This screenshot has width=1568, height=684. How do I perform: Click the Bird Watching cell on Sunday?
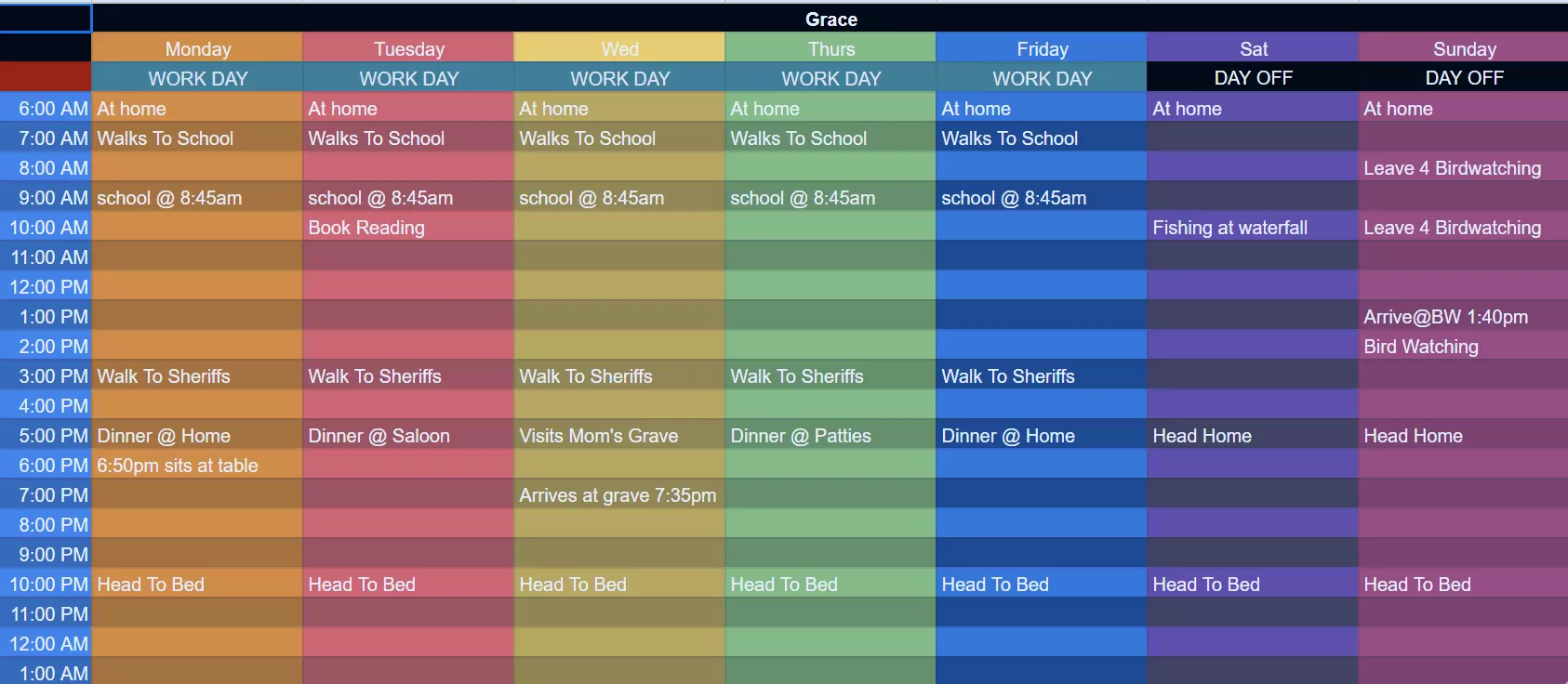(1464, 347)
